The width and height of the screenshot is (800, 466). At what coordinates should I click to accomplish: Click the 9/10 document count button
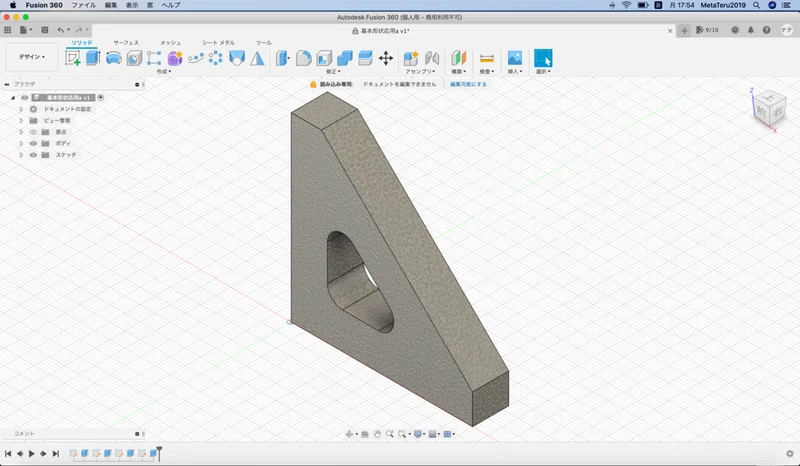pos(707,30)
